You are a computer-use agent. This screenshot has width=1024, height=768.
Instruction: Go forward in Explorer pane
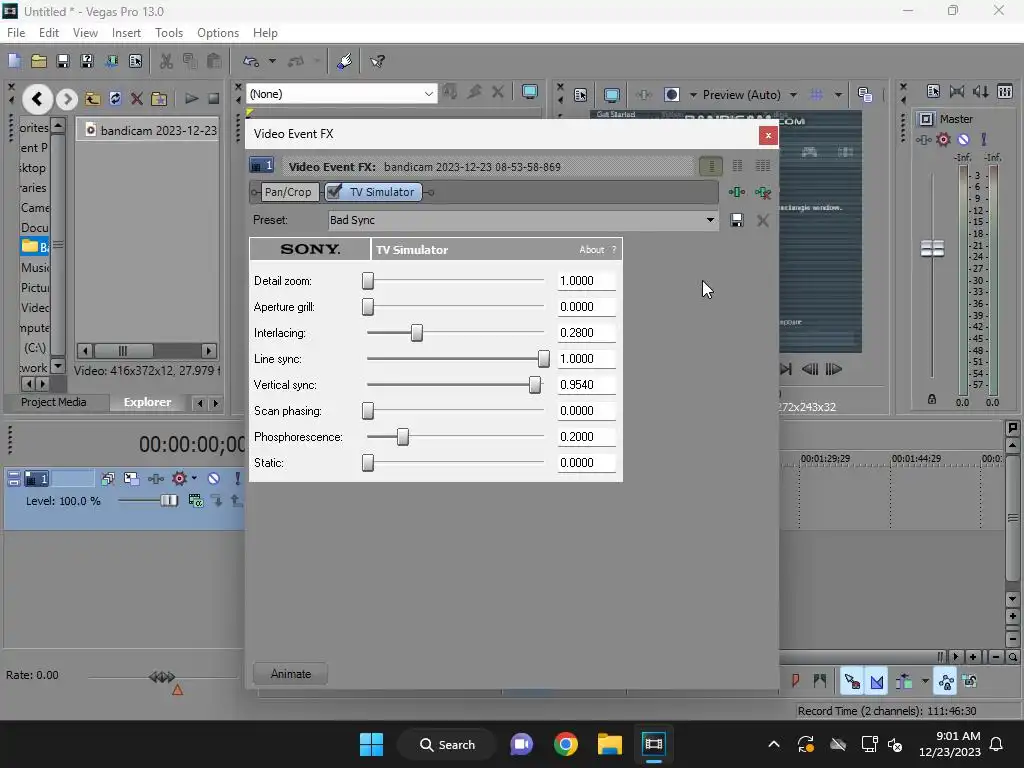click(67, 99)
